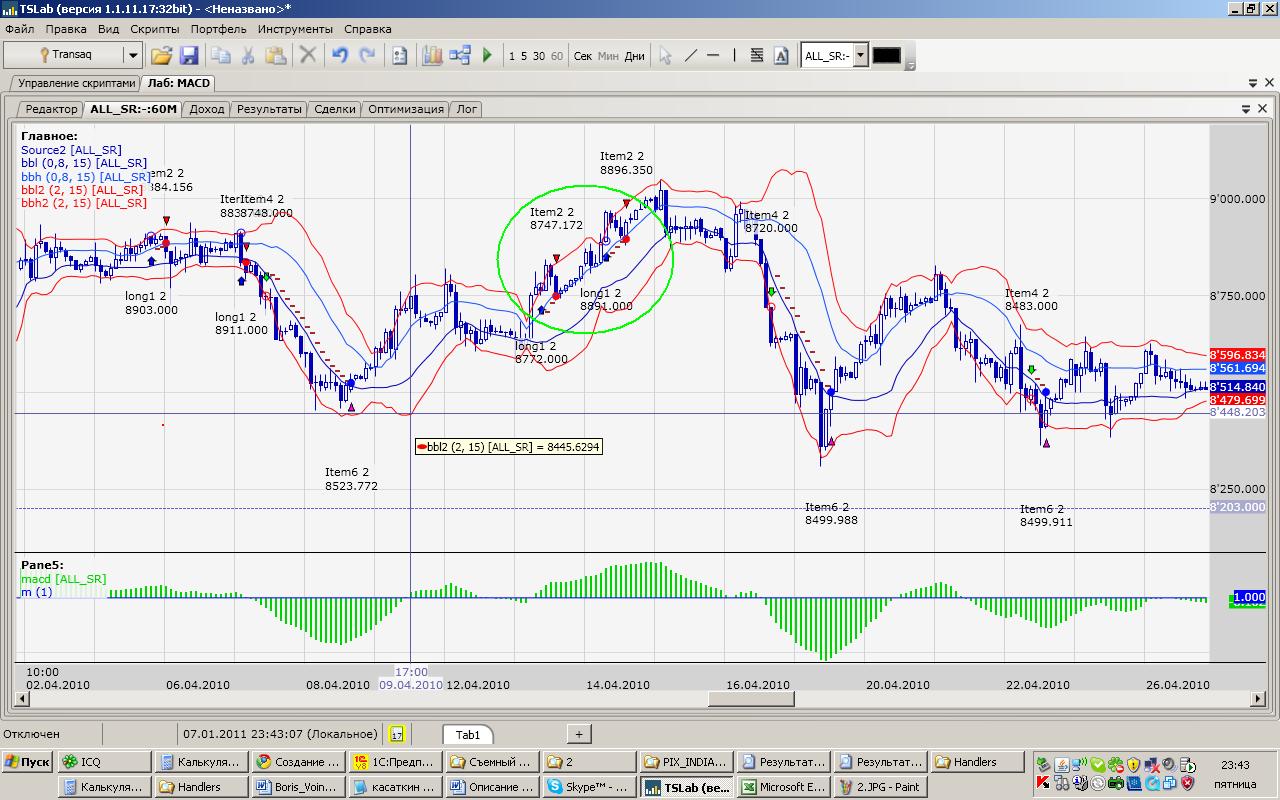Click the open folder icon in toolbar
1280x800 pixels.
click(x=161, y=56)
